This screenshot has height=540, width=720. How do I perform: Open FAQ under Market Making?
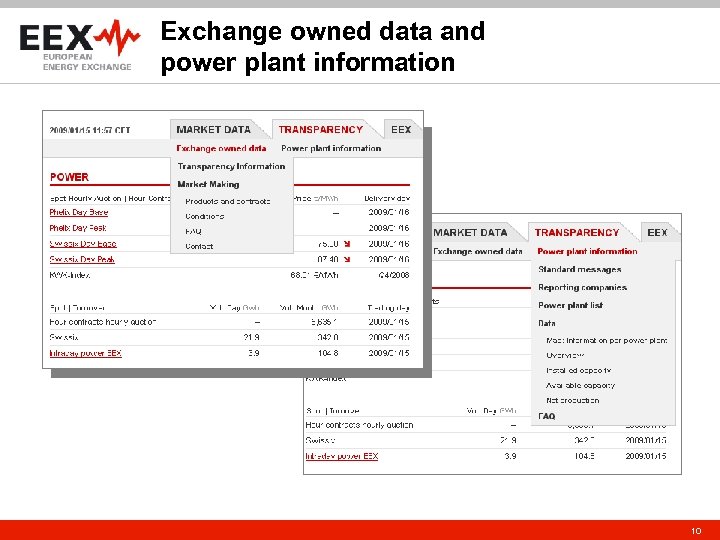(193, 231)
